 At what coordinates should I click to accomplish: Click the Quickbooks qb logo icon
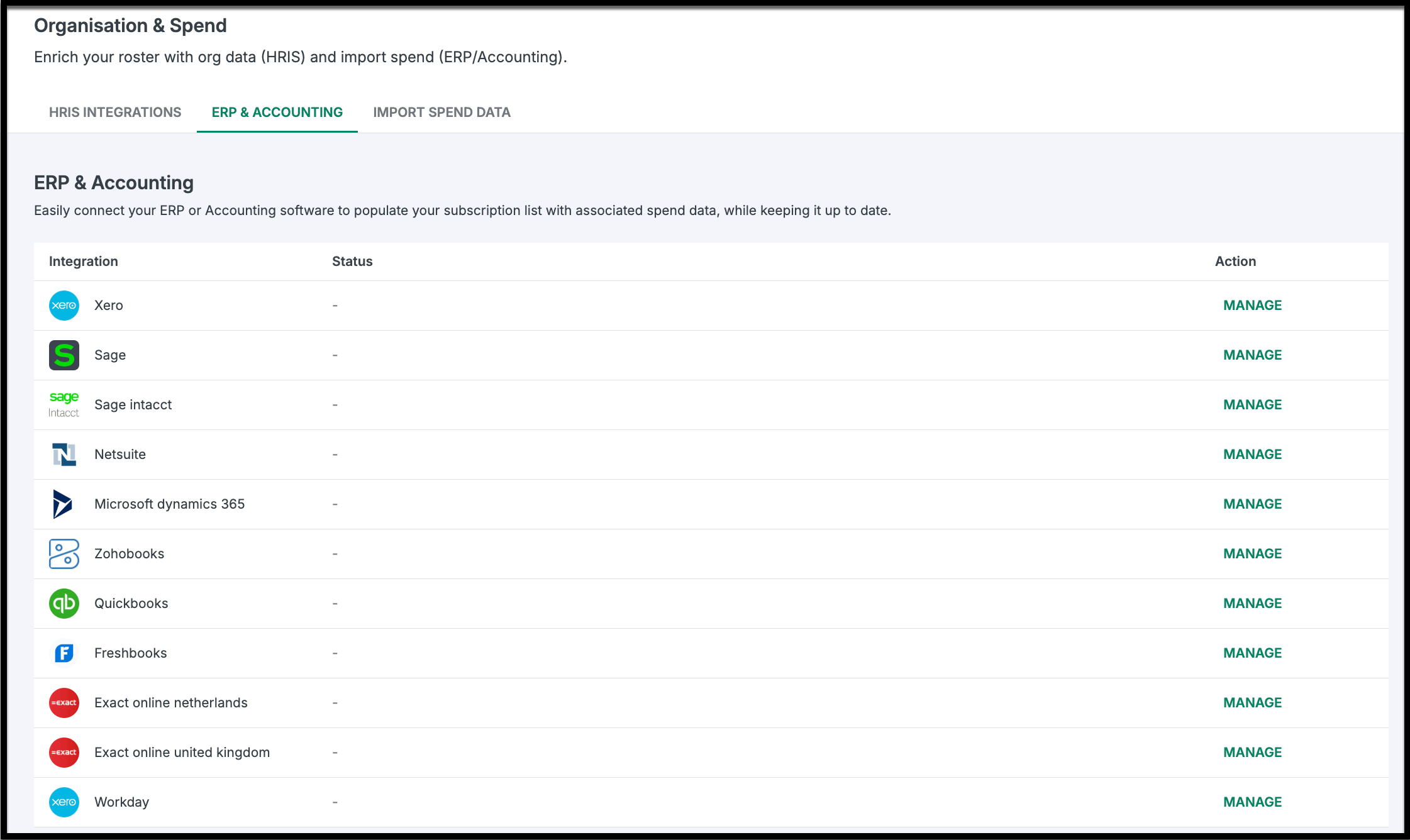[64, 604]
